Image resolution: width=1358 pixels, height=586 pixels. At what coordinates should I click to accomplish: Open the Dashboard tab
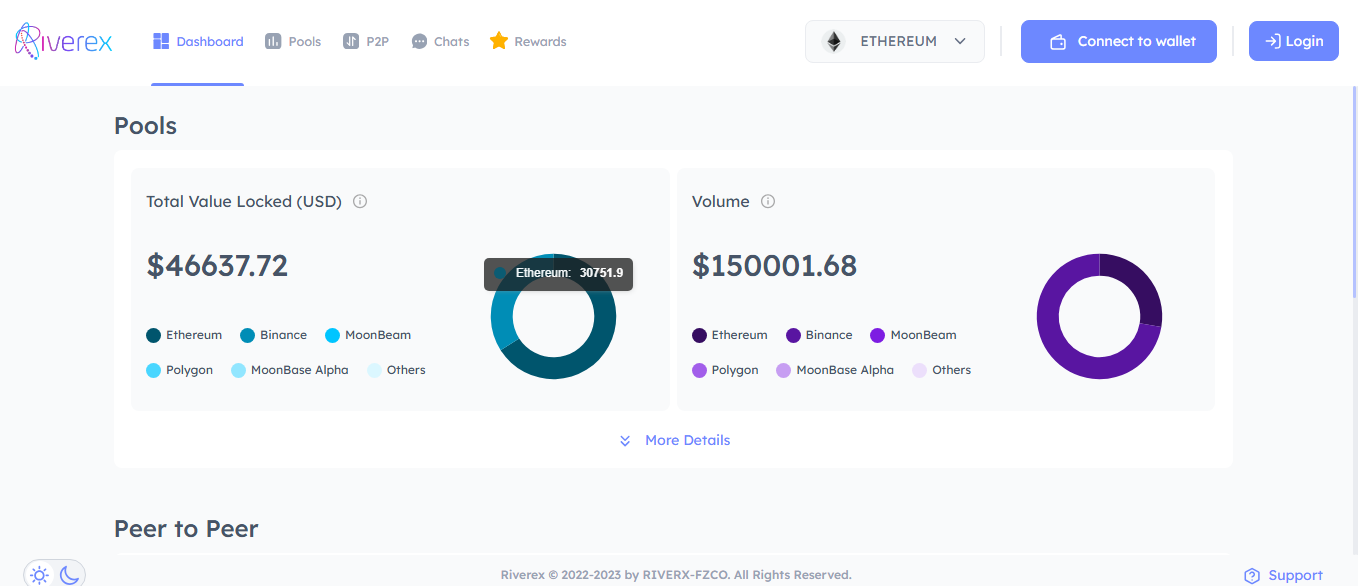pos(198,42)
